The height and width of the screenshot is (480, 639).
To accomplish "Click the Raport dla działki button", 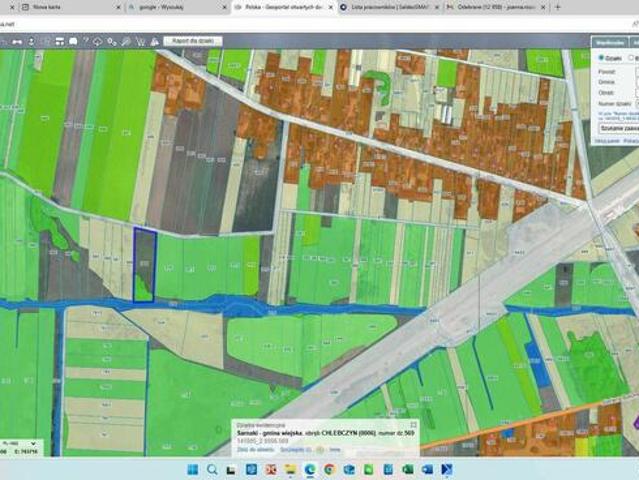I will pyautogui.click(x=195, y=41).
